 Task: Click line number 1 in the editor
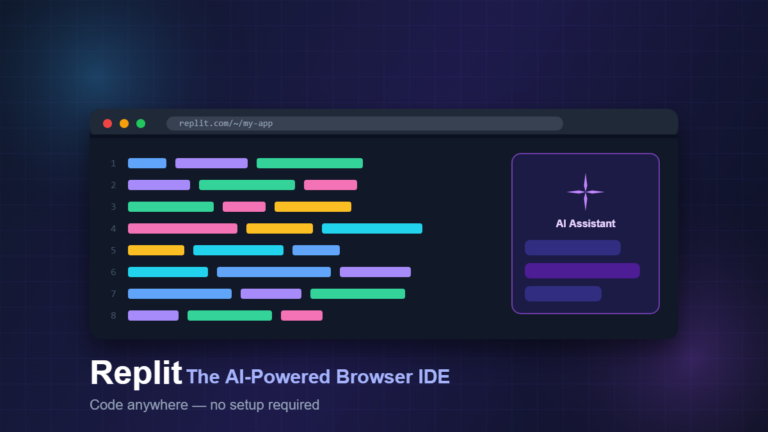(x=113, y=164)
